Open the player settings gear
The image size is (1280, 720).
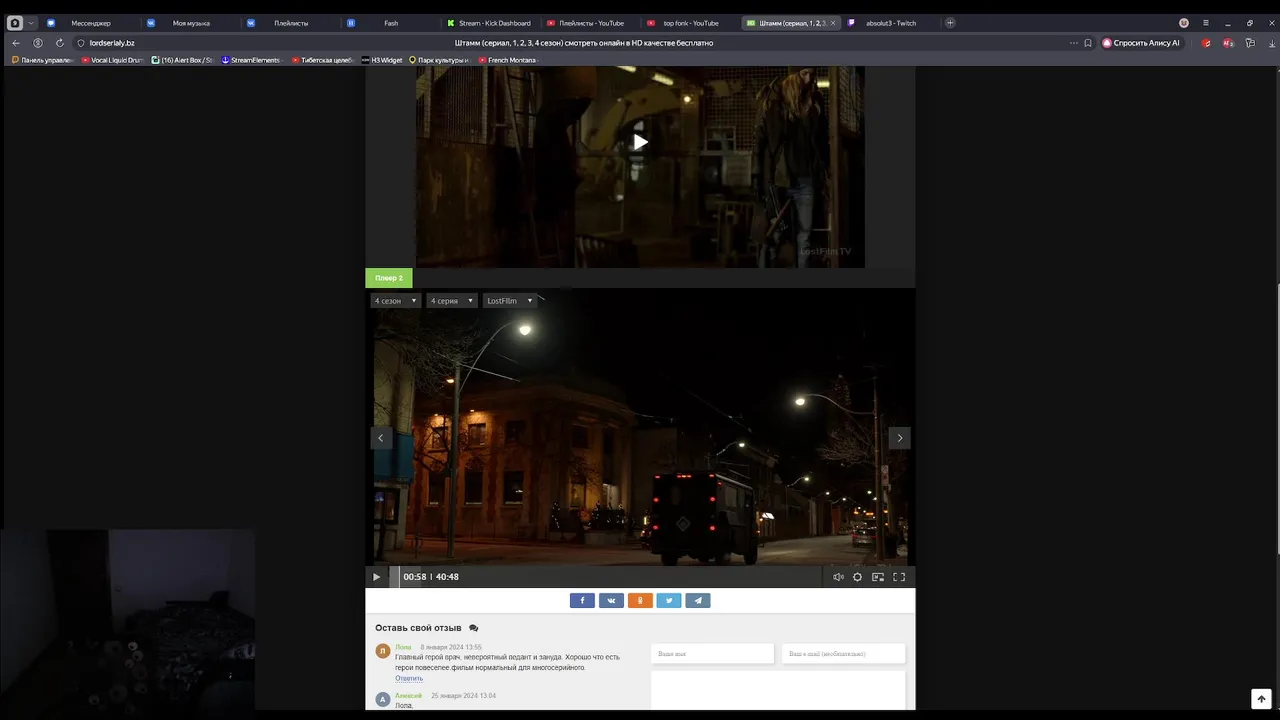coord(857,577)
